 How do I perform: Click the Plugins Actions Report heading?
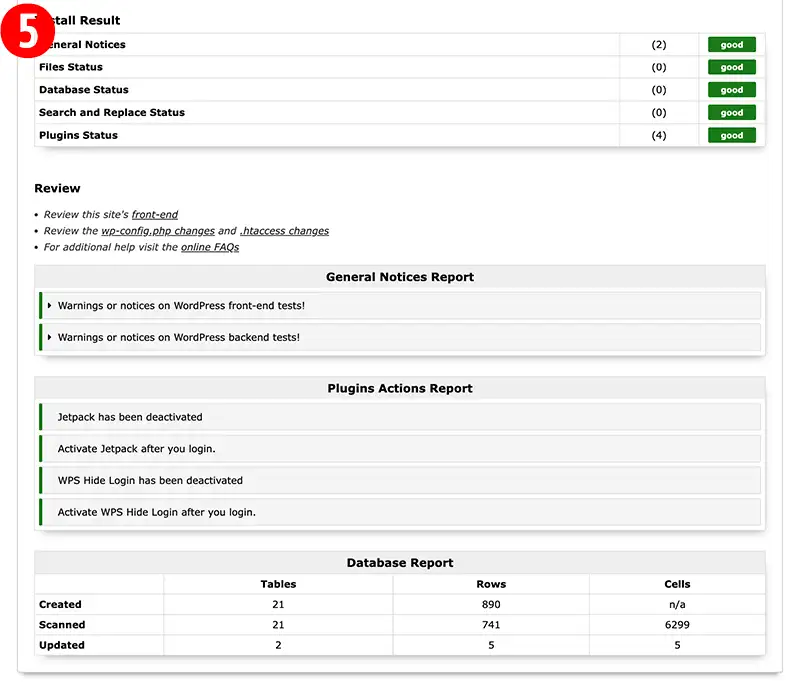[x=400, y=388]
